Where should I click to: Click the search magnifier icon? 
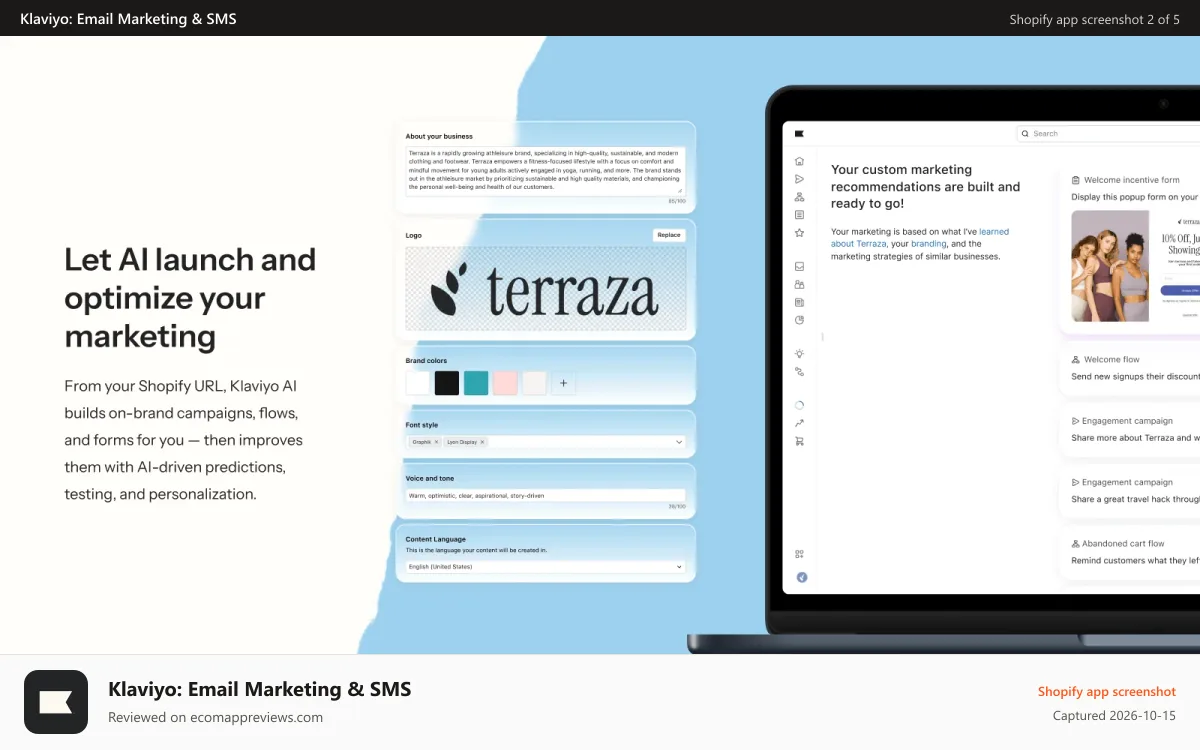click(1026, 133)
